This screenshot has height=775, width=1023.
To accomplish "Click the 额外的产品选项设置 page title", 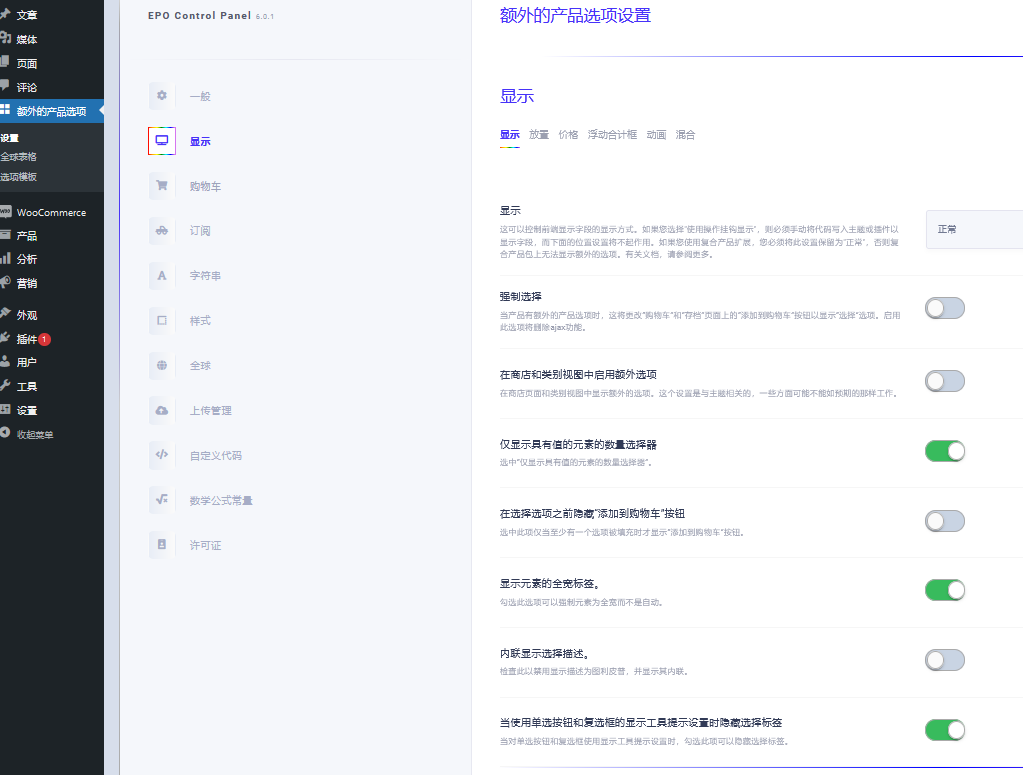I will pos(575,16).
